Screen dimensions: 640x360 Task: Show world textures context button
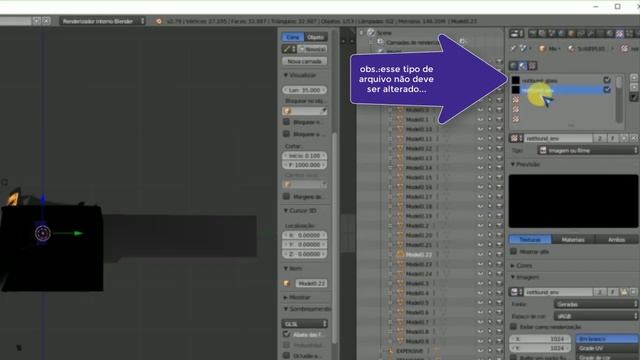tap(513, 66)
